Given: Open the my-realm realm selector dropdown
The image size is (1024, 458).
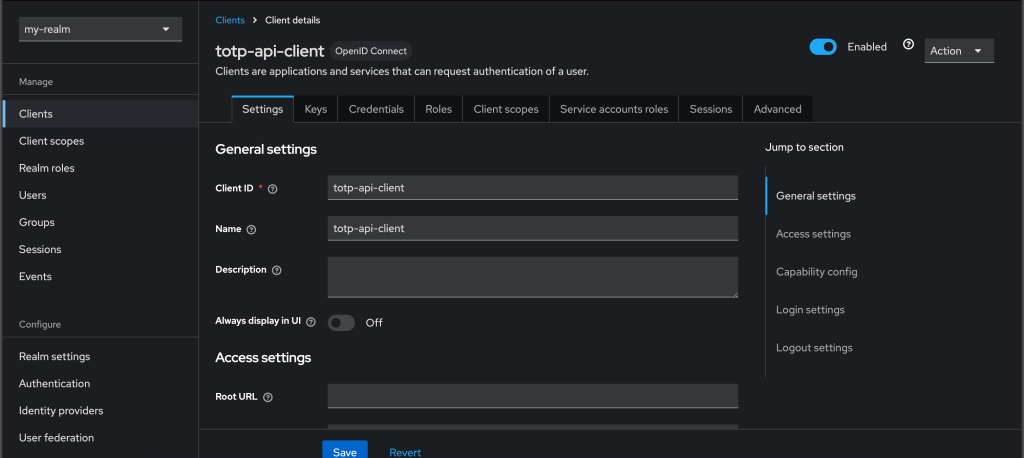Looking at the screenshot, I should [x=97, y=30].
